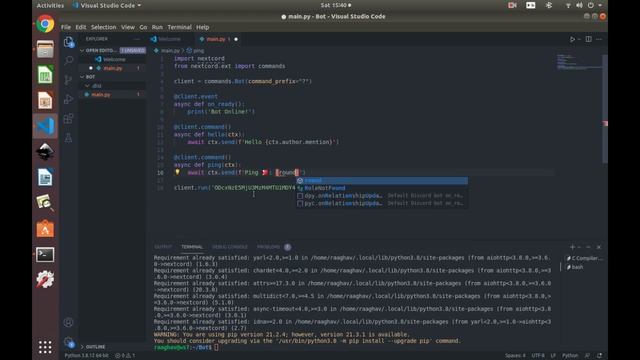Open the system power menu arrow
Viewport: 640px width, 360px height.
[600, 5]
